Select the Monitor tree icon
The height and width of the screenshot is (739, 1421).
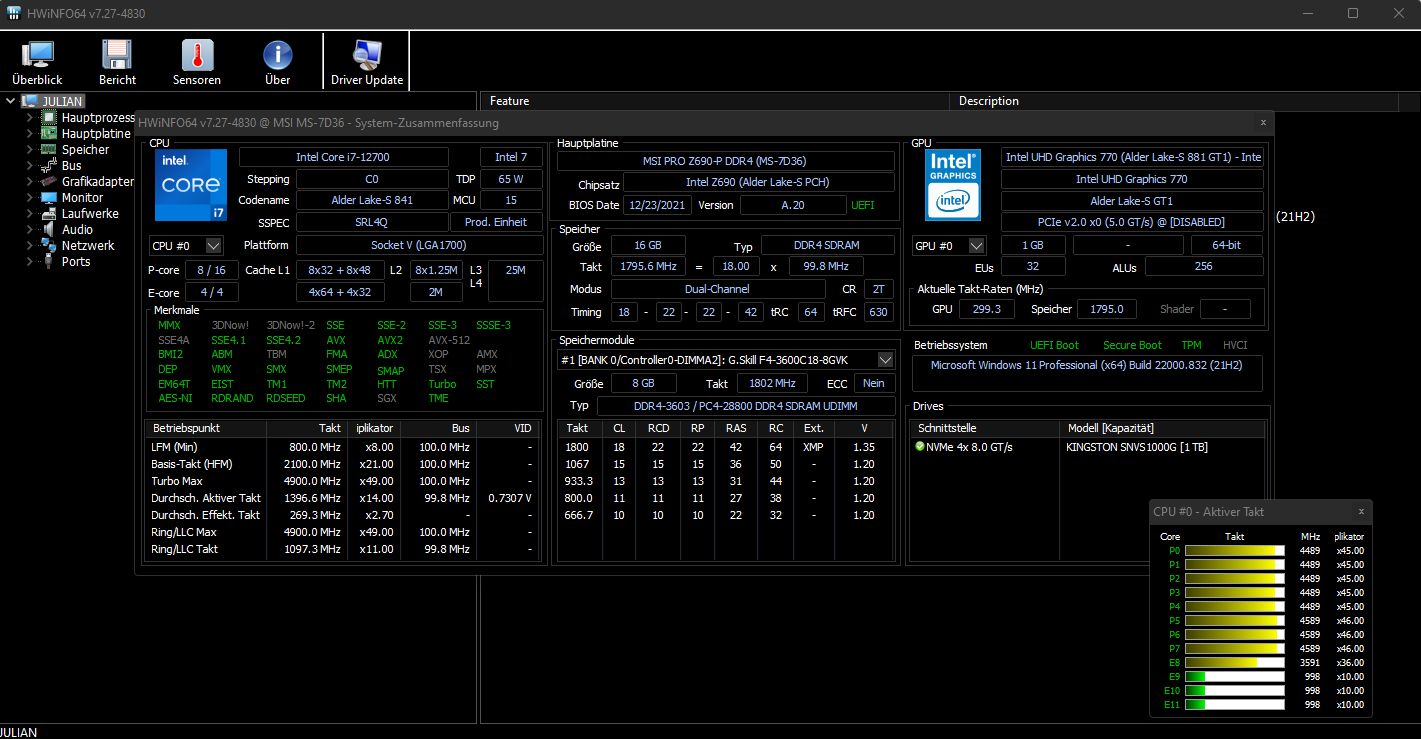point(48,197)
